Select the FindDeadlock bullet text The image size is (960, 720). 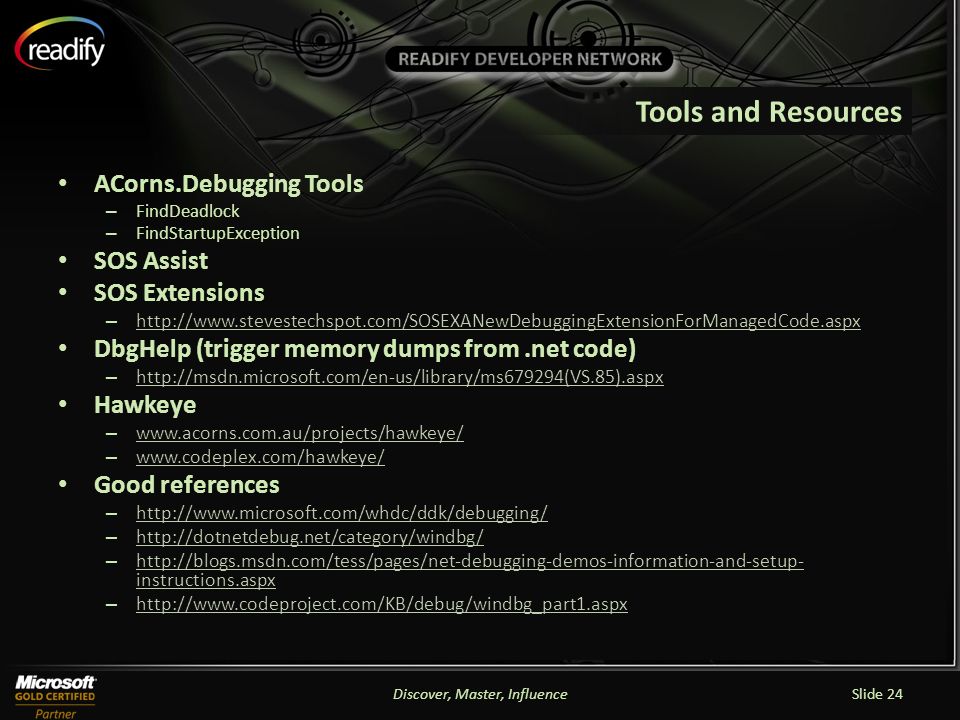pos(187,211)
